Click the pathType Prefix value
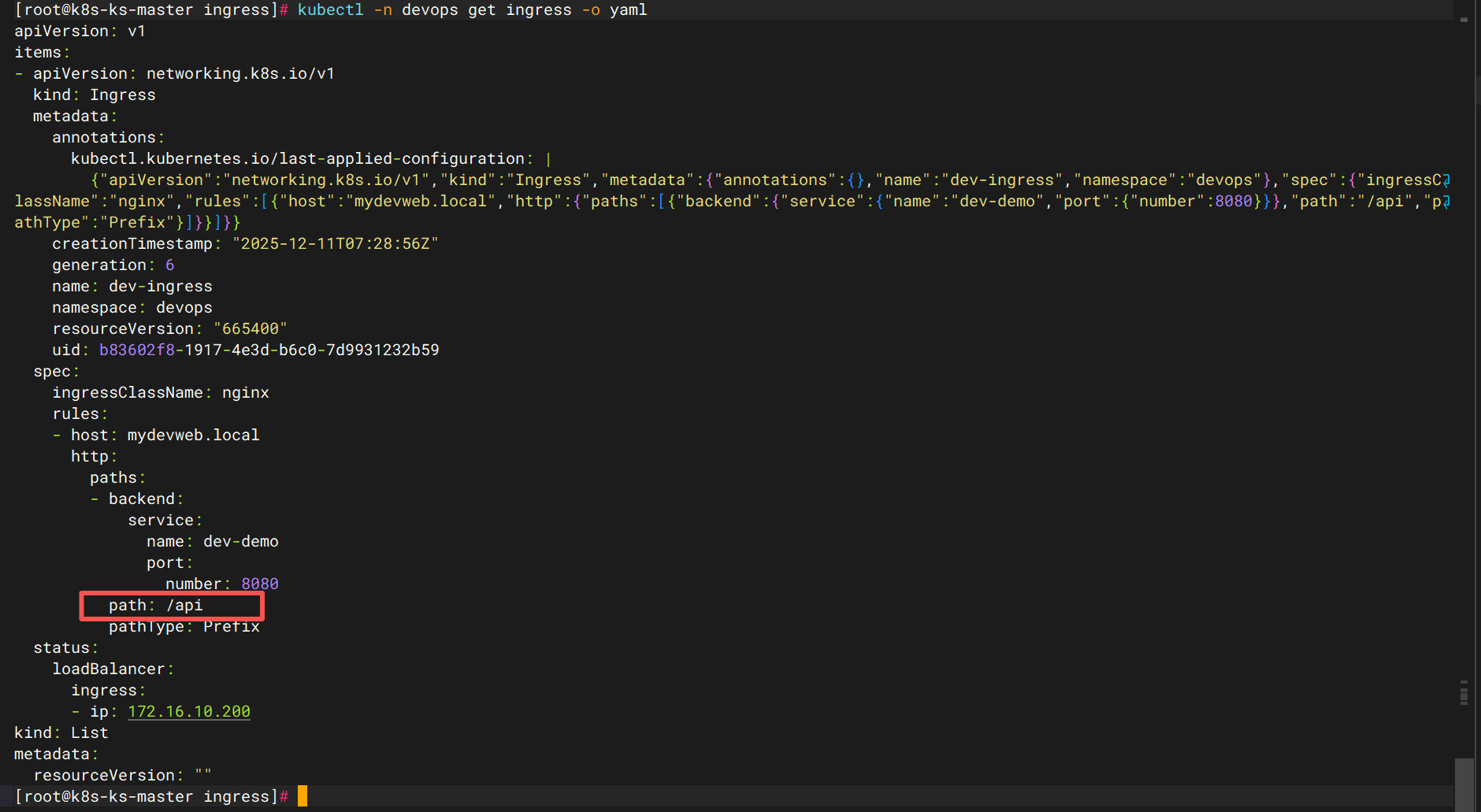 pos(231,627)
